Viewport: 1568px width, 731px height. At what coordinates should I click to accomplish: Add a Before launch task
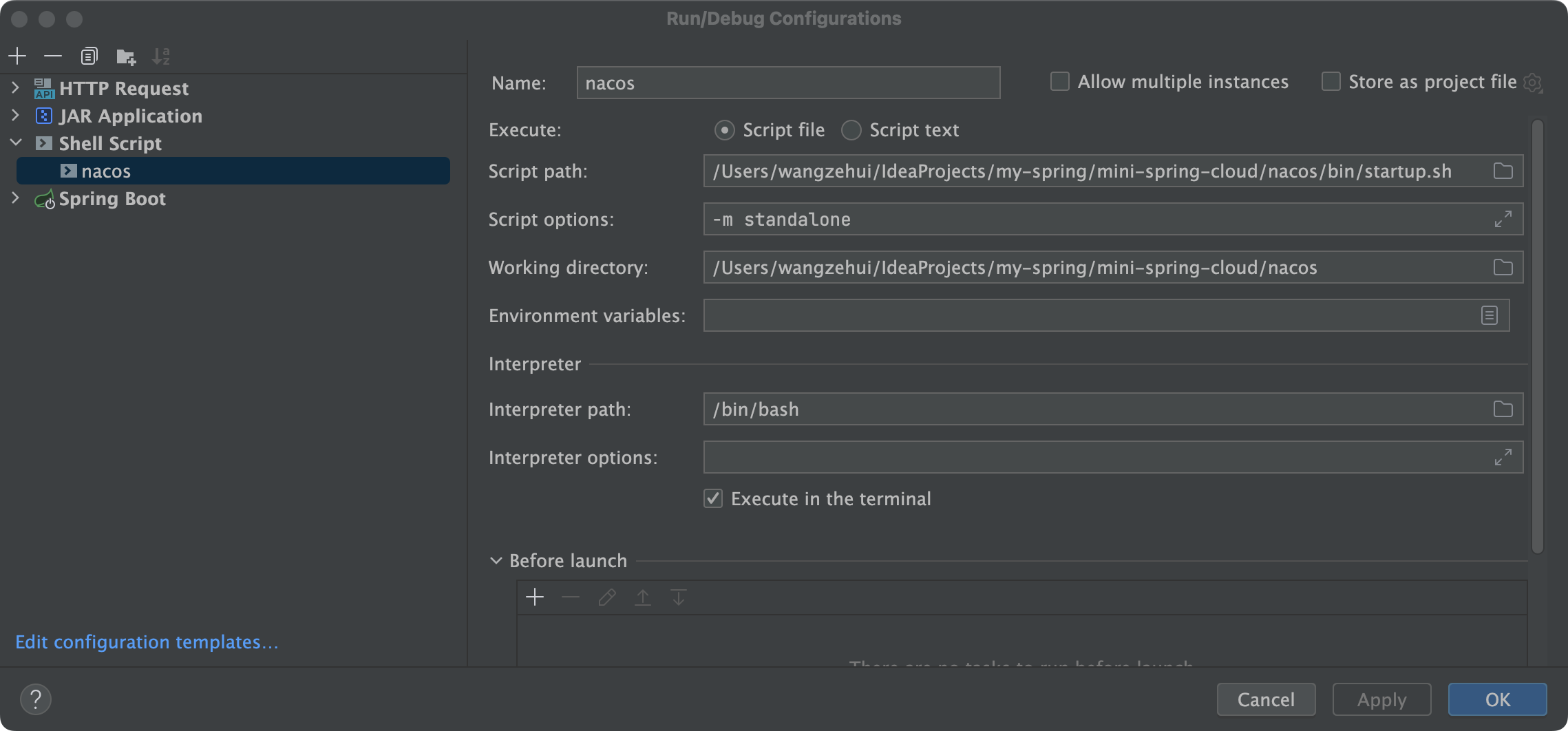pyautogui.click(x=535, y=597)
